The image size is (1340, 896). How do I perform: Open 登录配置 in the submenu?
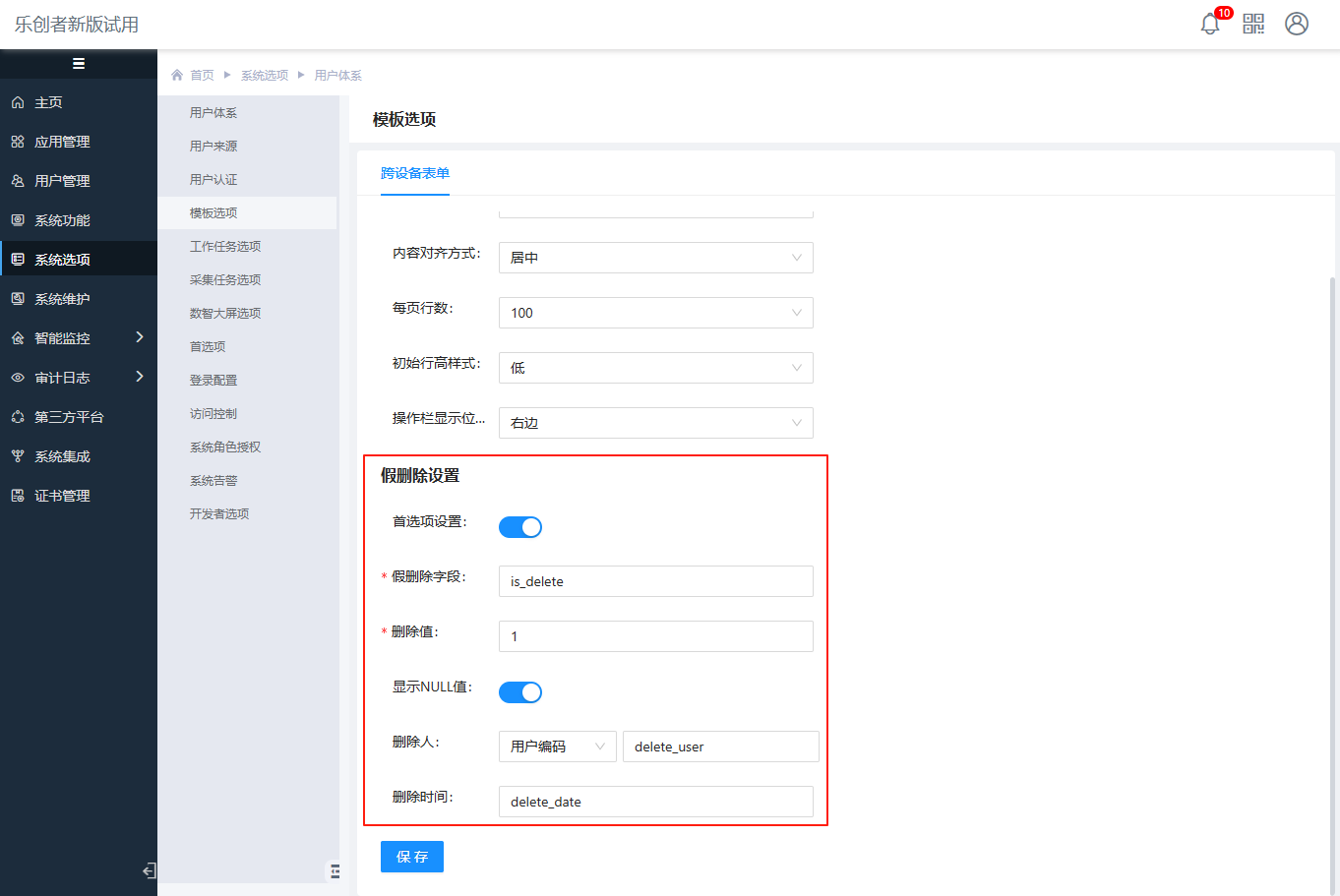(213, 380)
